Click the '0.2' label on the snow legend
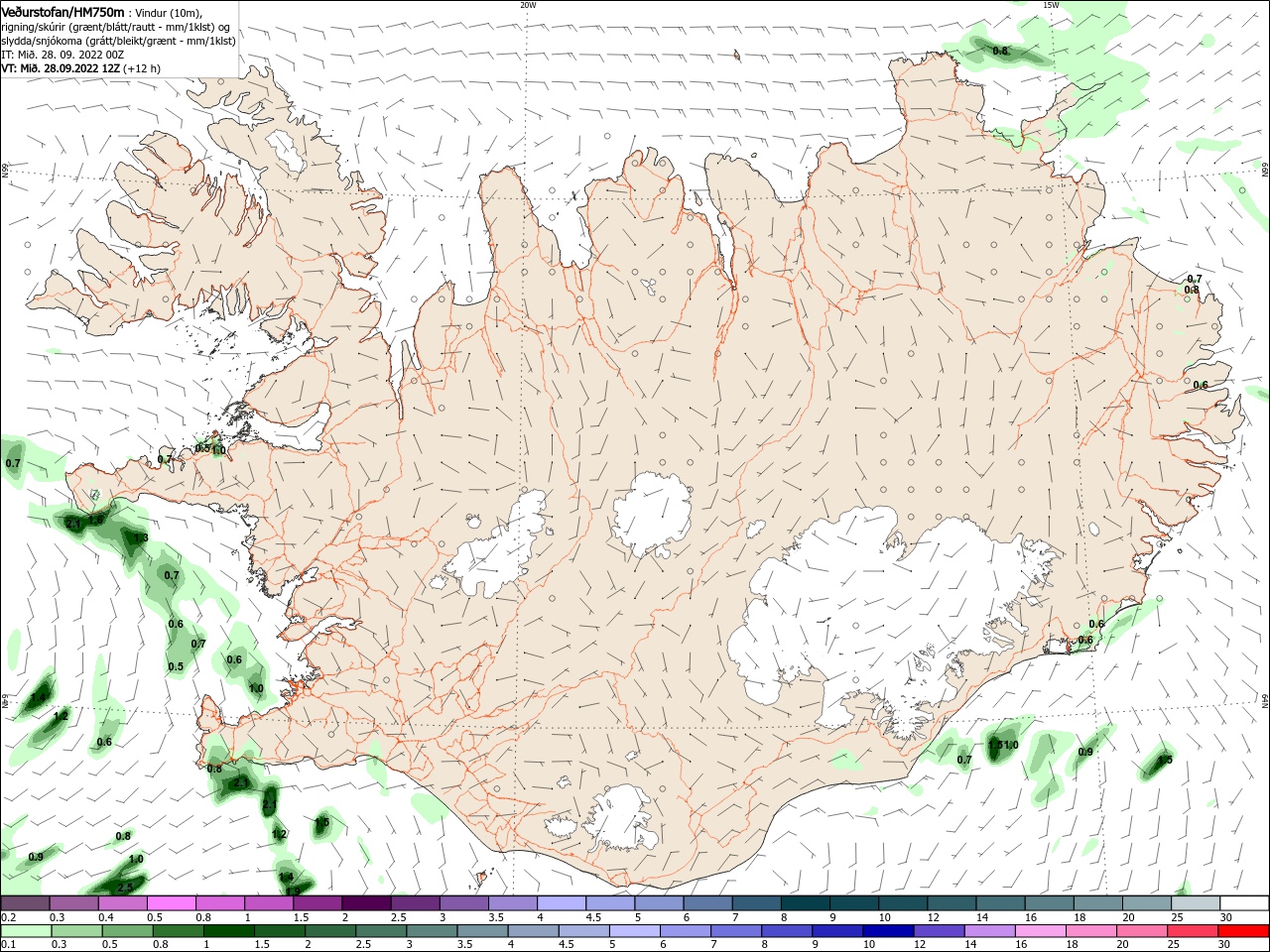This screenshot has height=952, width=1270. pos(9,917)
